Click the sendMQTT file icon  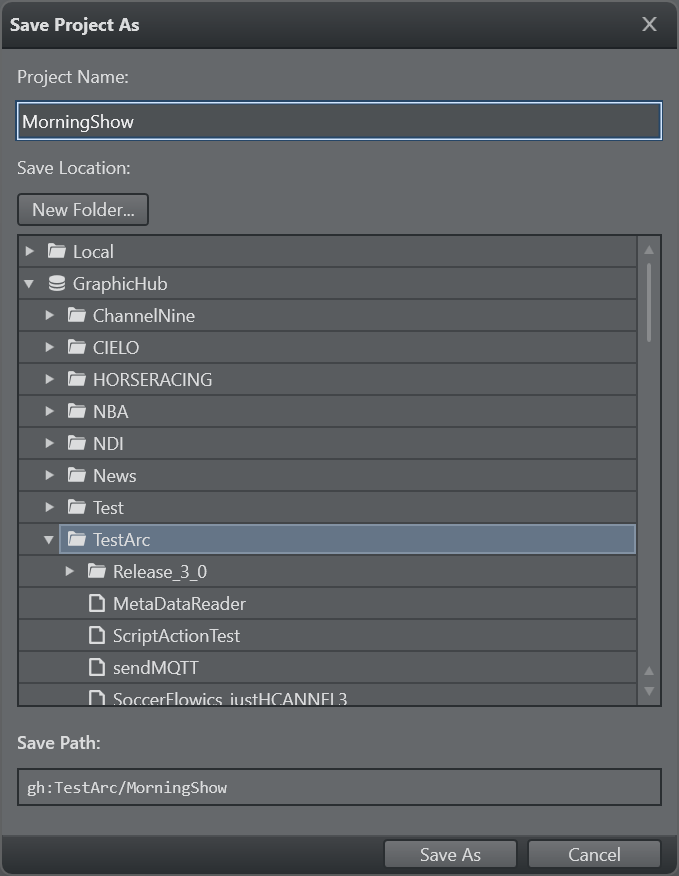(97, 668)
